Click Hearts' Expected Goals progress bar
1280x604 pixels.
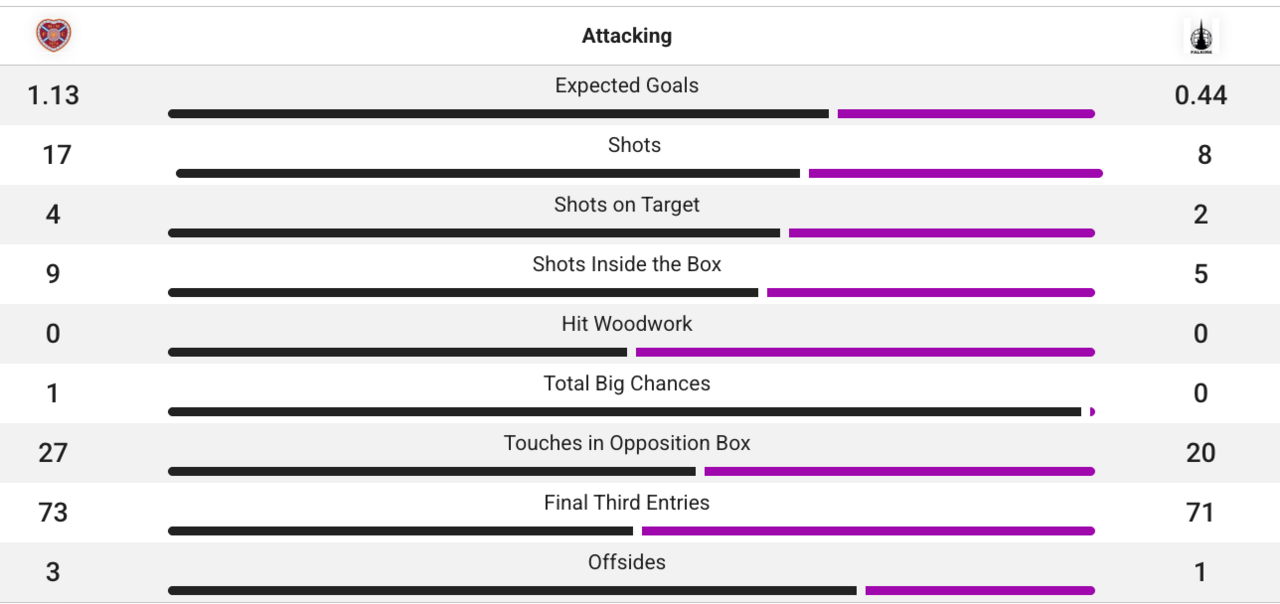[x=499, y=114]
